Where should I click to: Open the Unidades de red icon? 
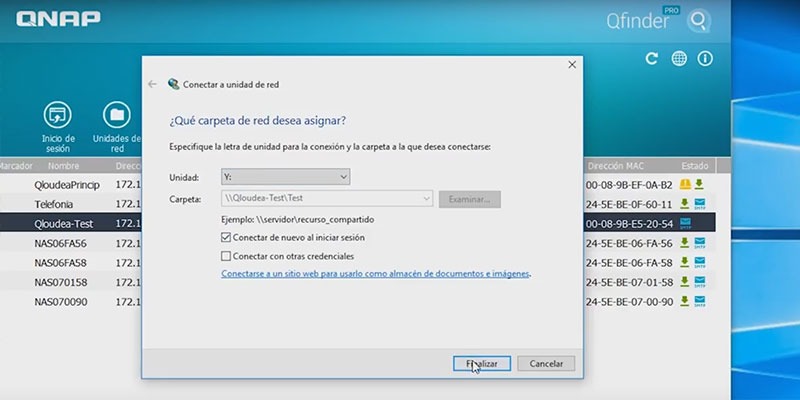click(x=117, y=115)
